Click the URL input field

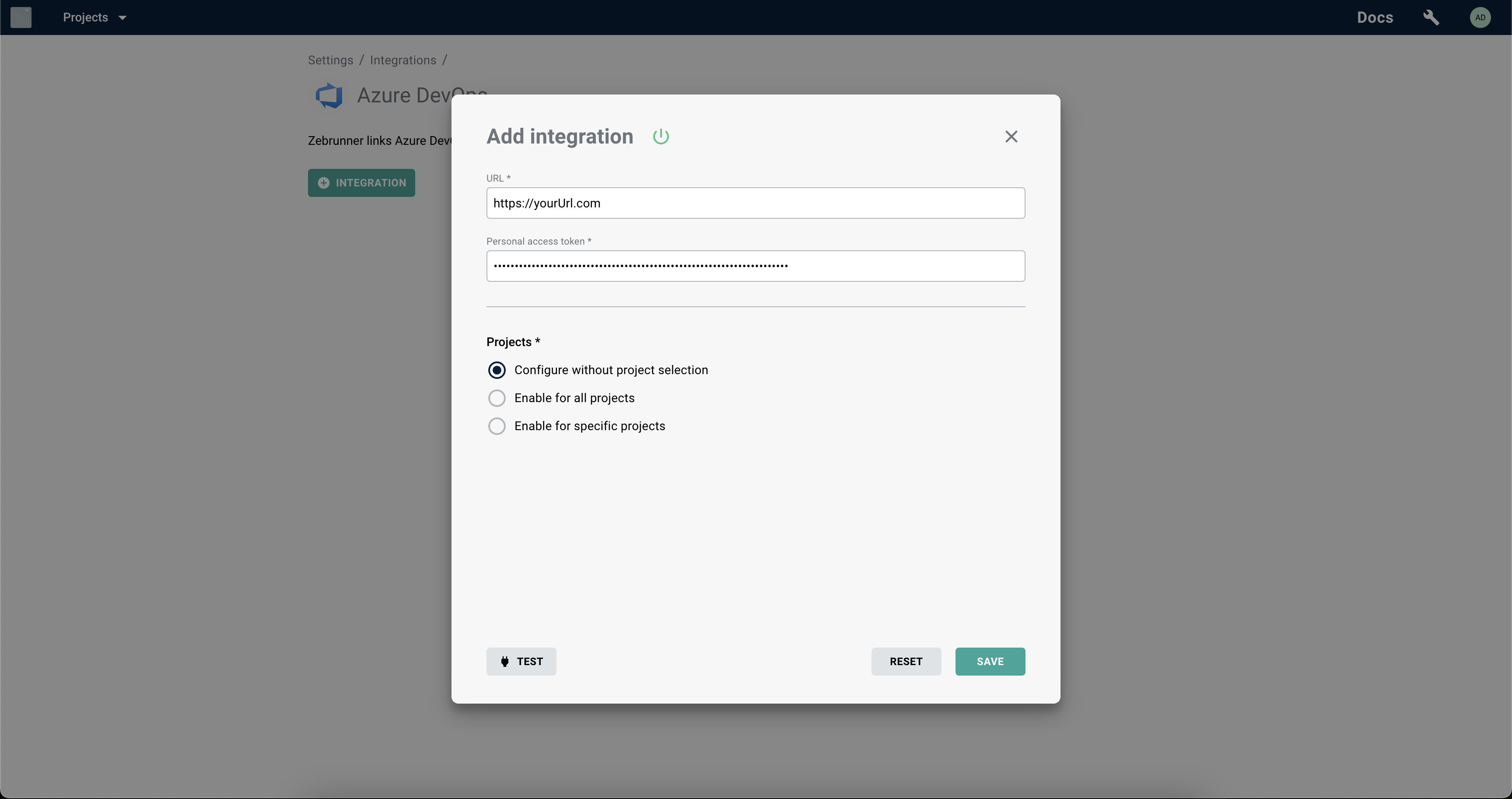[756, 203]
